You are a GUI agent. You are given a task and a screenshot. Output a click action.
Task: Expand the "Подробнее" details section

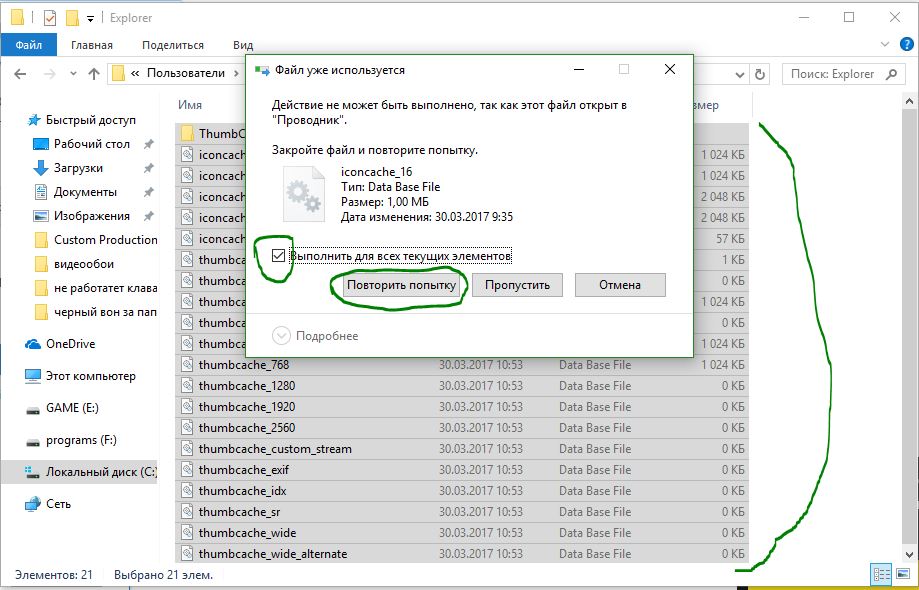281,336
